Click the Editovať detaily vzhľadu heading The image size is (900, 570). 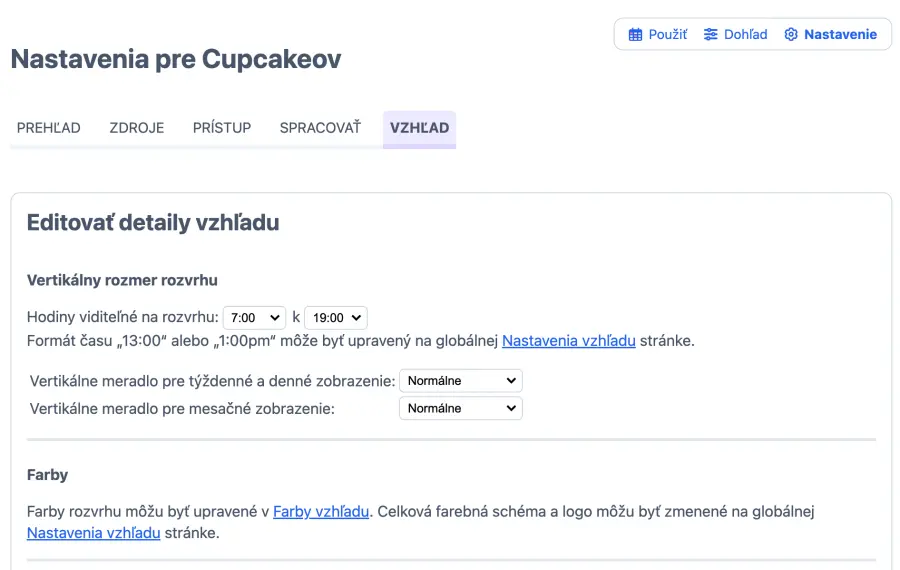(153, 223)
